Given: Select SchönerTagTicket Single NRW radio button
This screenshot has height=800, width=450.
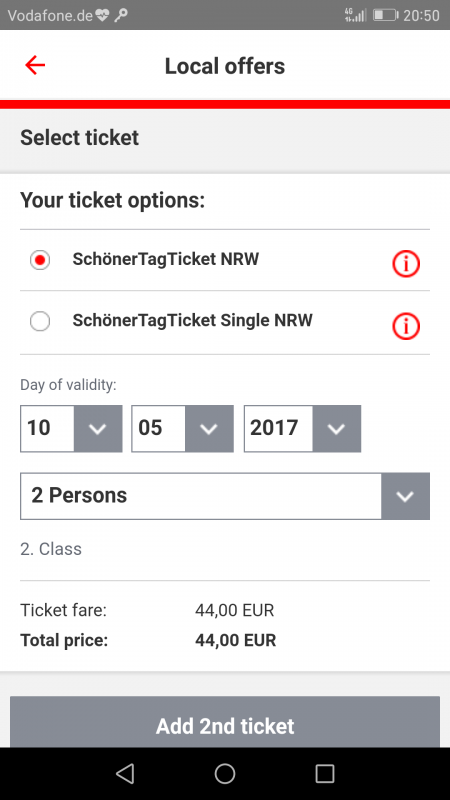Looking at the screenshot, I should (40, 321).
